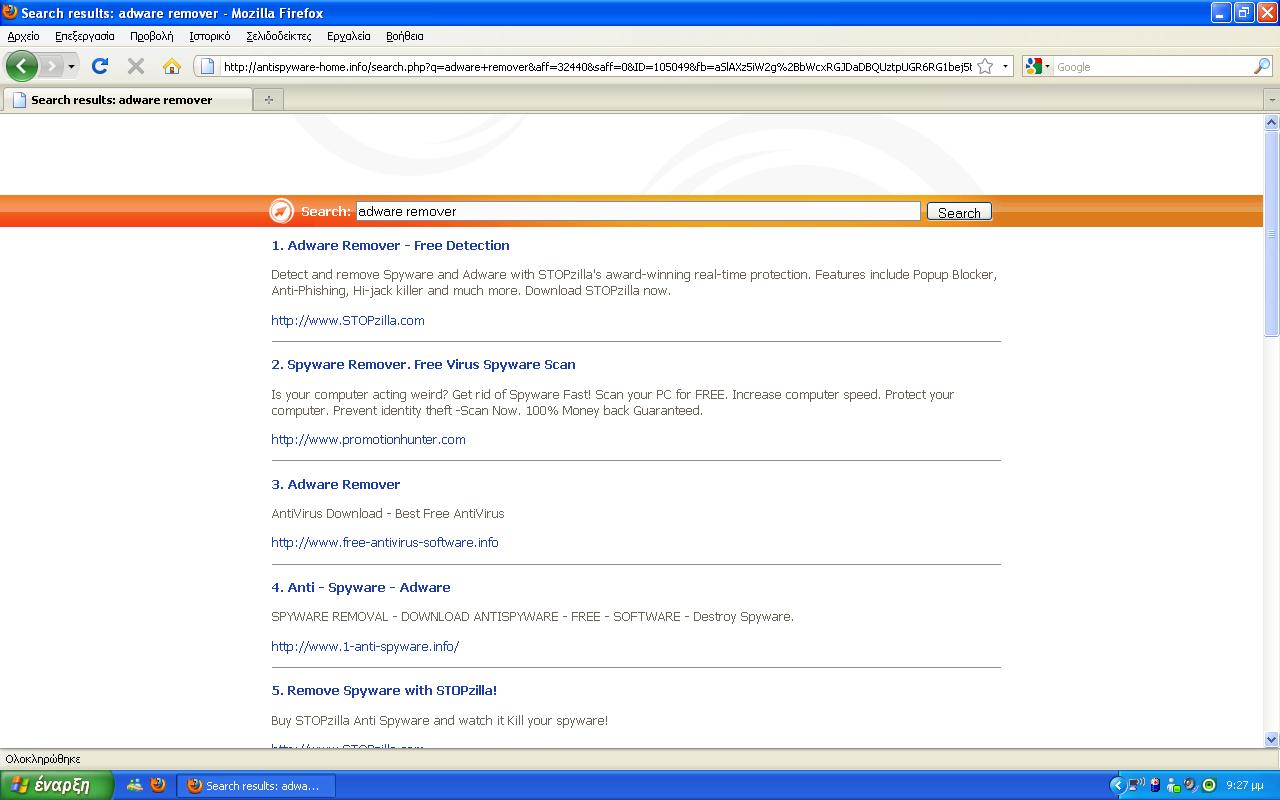Open the Google search engine selector
The height and width of the screenshot is (800, 1280).
pos(1039,67)
